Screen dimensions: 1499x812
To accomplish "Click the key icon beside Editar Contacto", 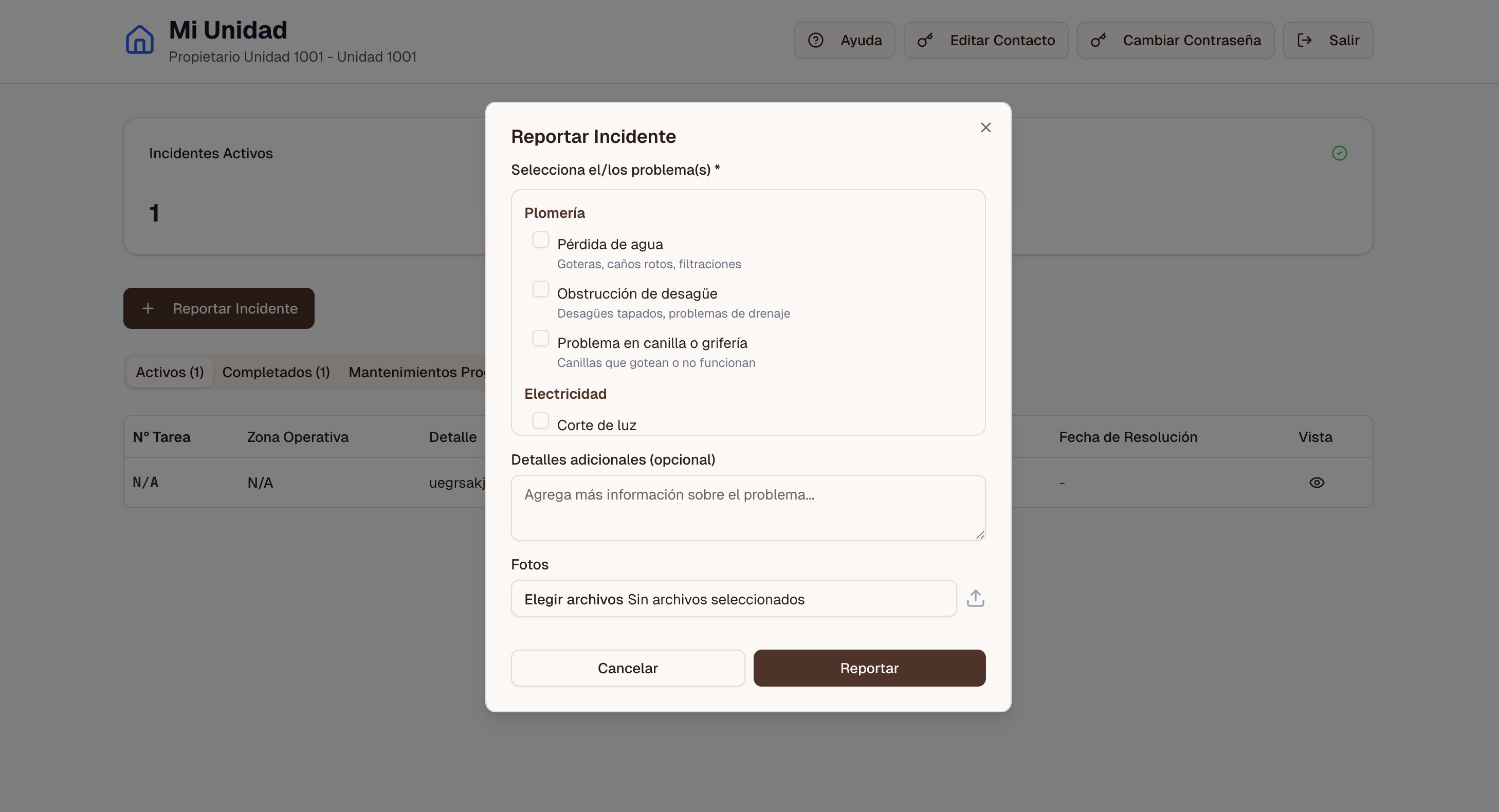I will [926, 40].
